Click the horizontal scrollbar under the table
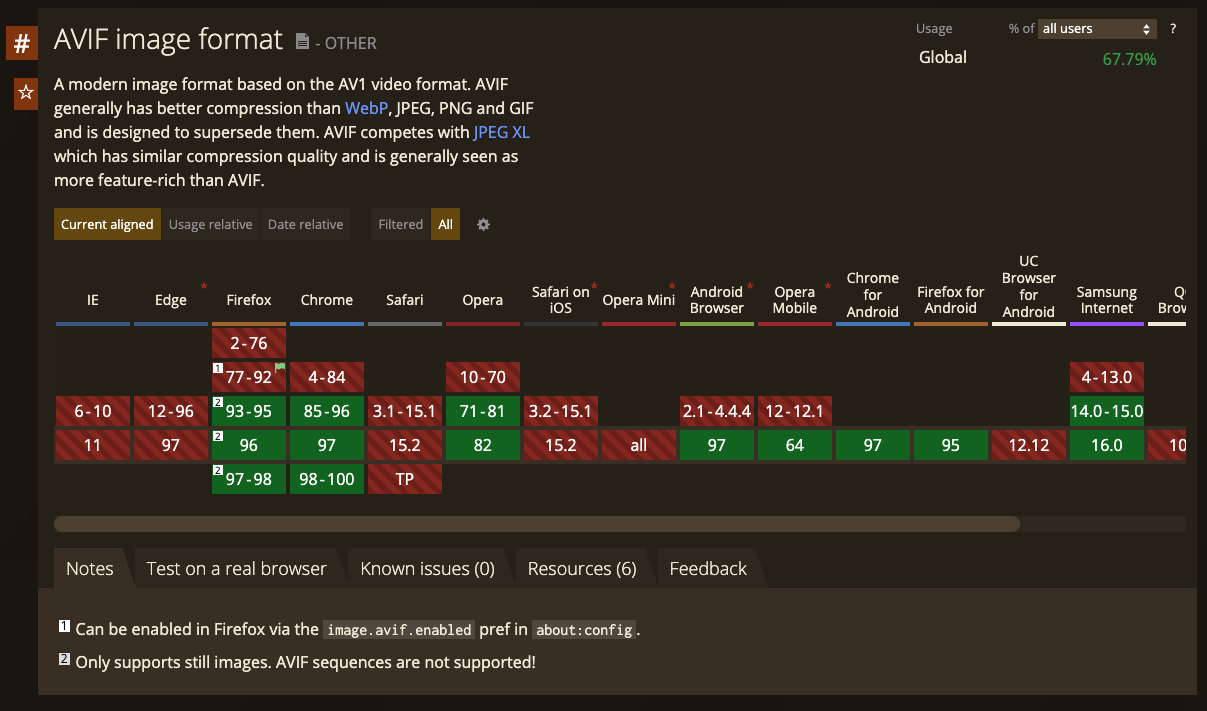 click(537, 524)
